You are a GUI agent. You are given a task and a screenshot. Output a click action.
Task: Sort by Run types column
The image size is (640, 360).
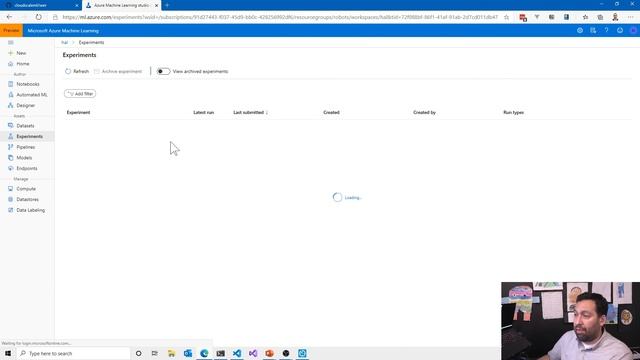click(x=513, y=112)
